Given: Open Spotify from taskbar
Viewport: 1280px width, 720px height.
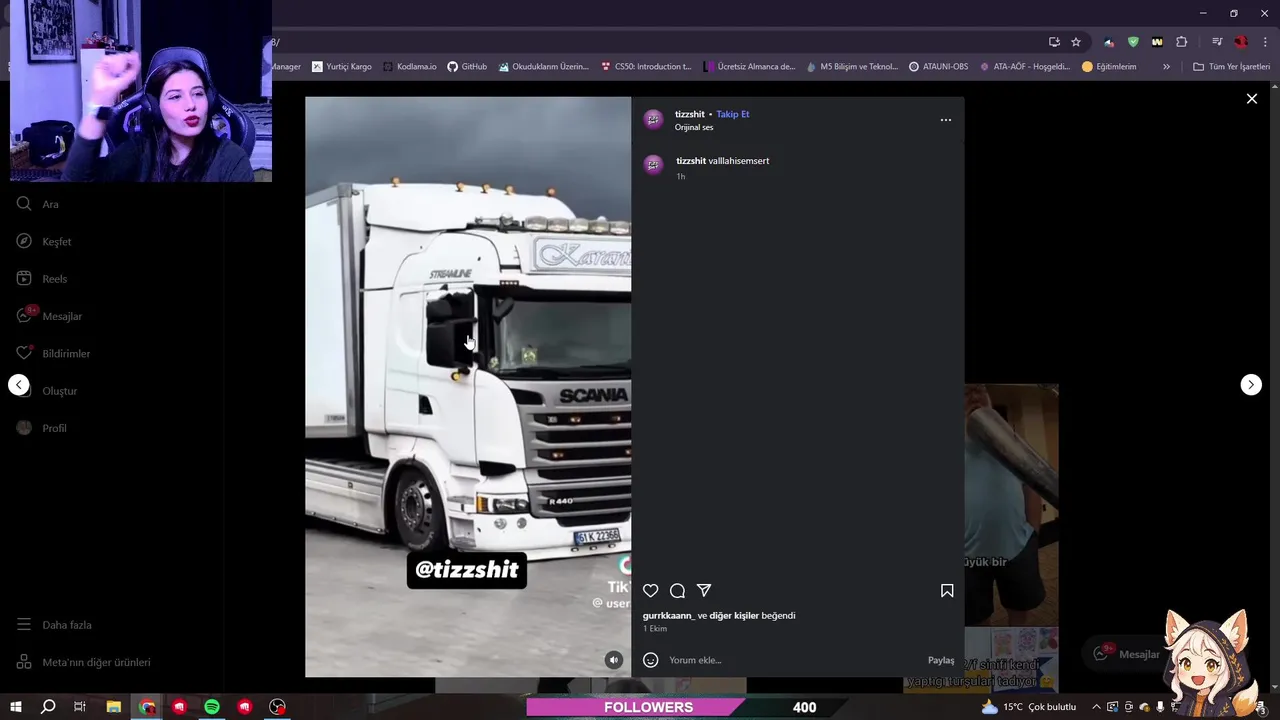Looking at the screenshot, I should [x=212, y=707].
